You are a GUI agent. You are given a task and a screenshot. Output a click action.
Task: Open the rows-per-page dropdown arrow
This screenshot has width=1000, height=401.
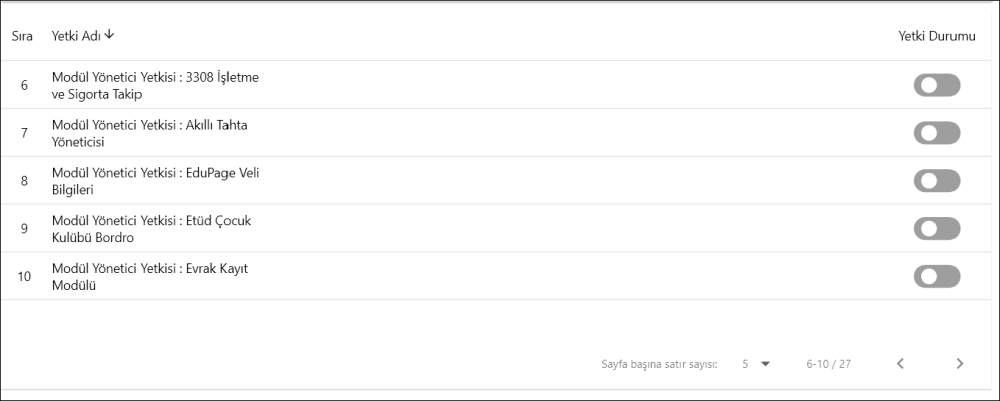[x=766, y=364]
